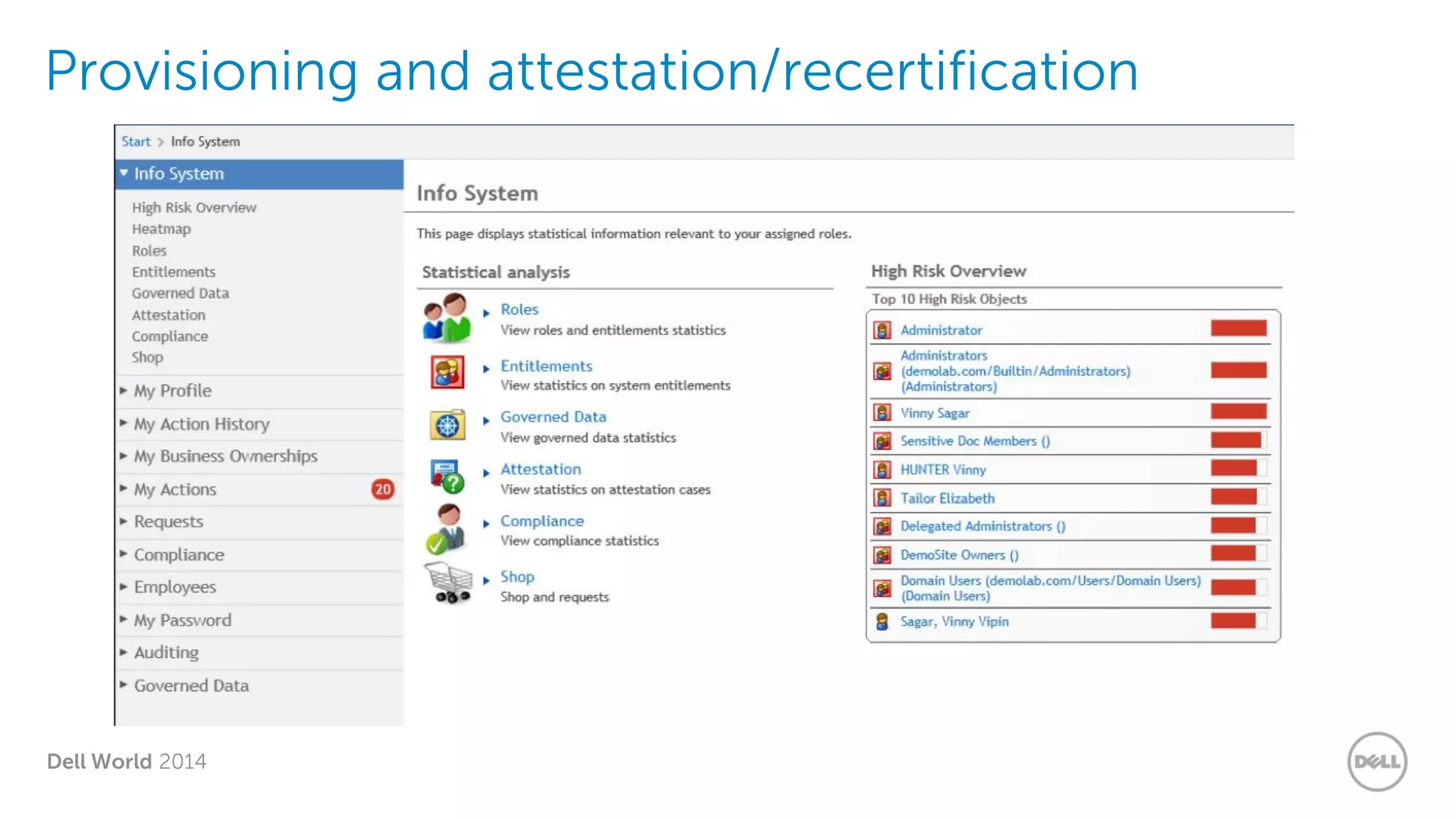Expand the My Profile section
Screen dimensions: 1456x819
coord(124,390)
